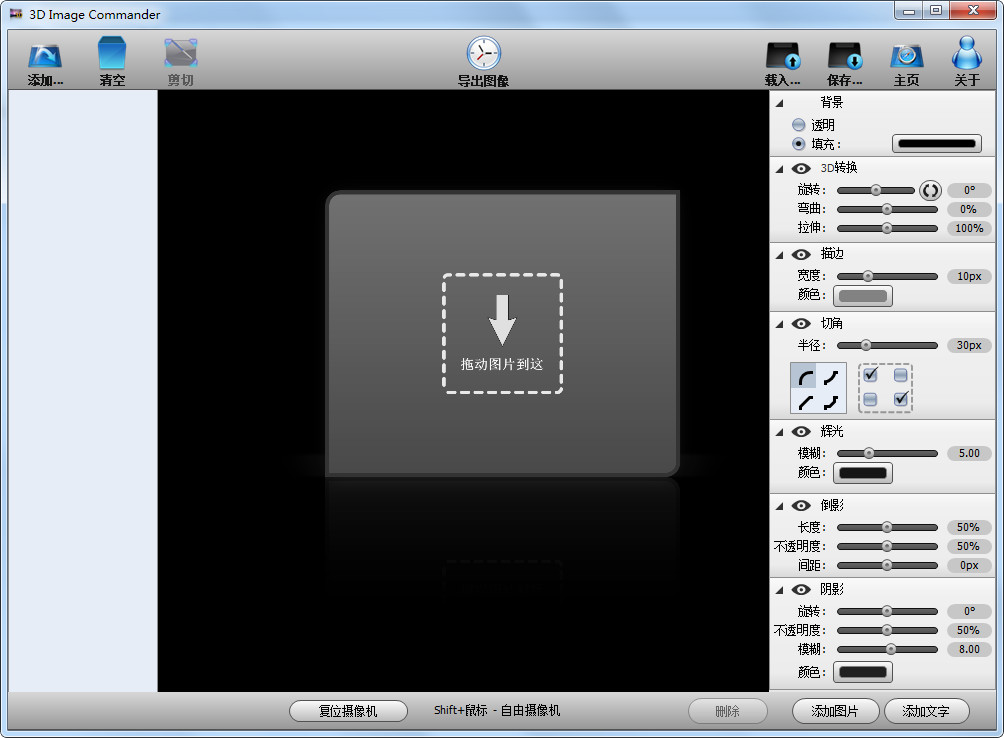Click the 导出图像 export image clock icon
Image resolution: width=1004 pixels, height=738 pixels.
[483, 53]
